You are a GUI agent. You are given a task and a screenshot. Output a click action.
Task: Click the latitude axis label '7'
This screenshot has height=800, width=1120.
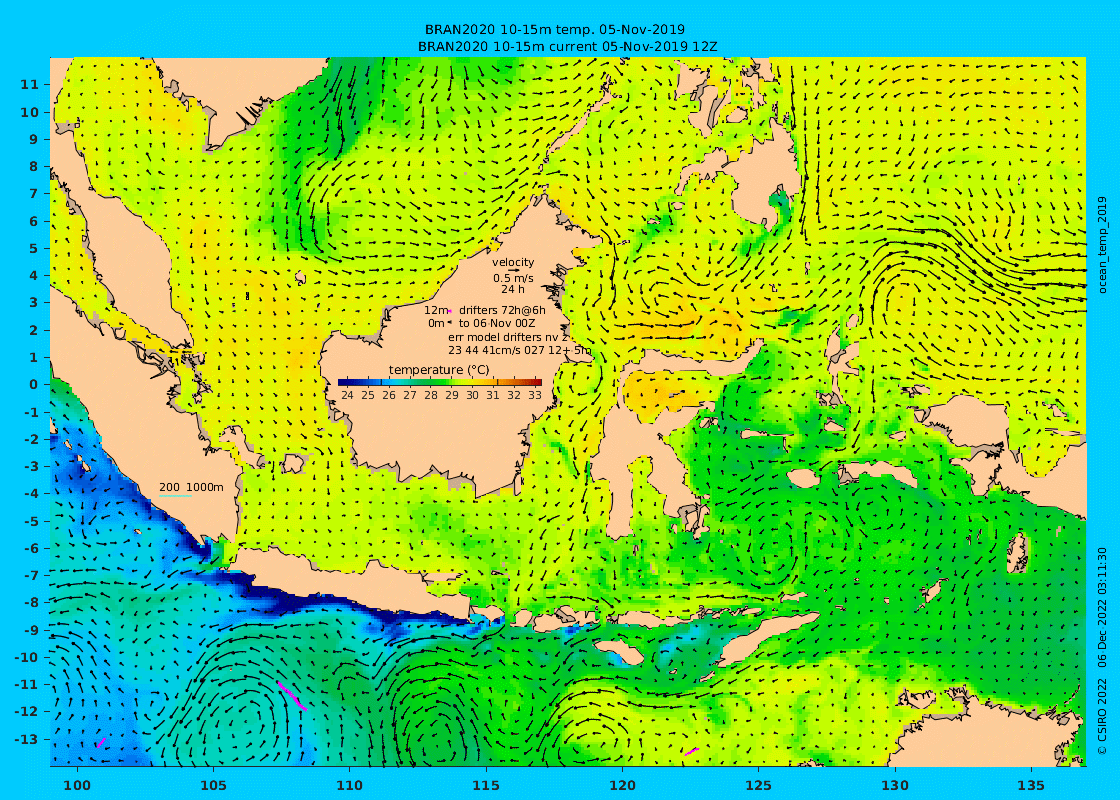[34, 194]
